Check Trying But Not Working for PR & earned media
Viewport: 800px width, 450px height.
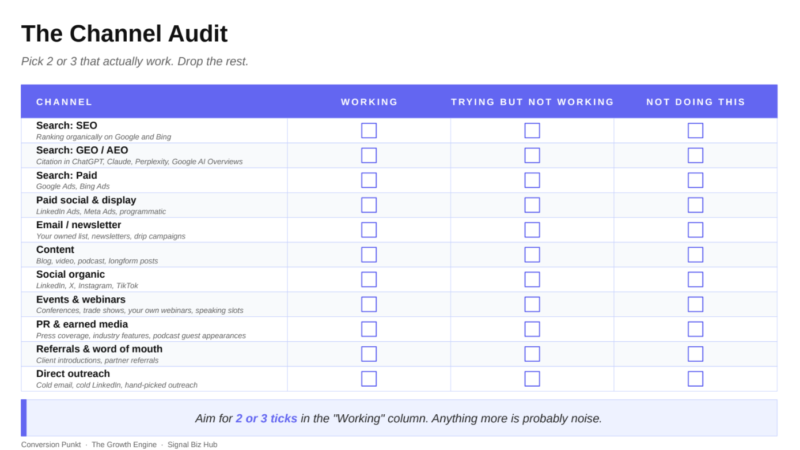point(532,329)
